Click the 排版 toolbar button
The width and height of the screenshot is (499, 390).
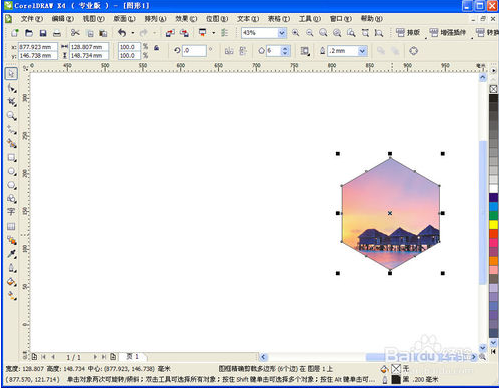(x=408, y=33)
